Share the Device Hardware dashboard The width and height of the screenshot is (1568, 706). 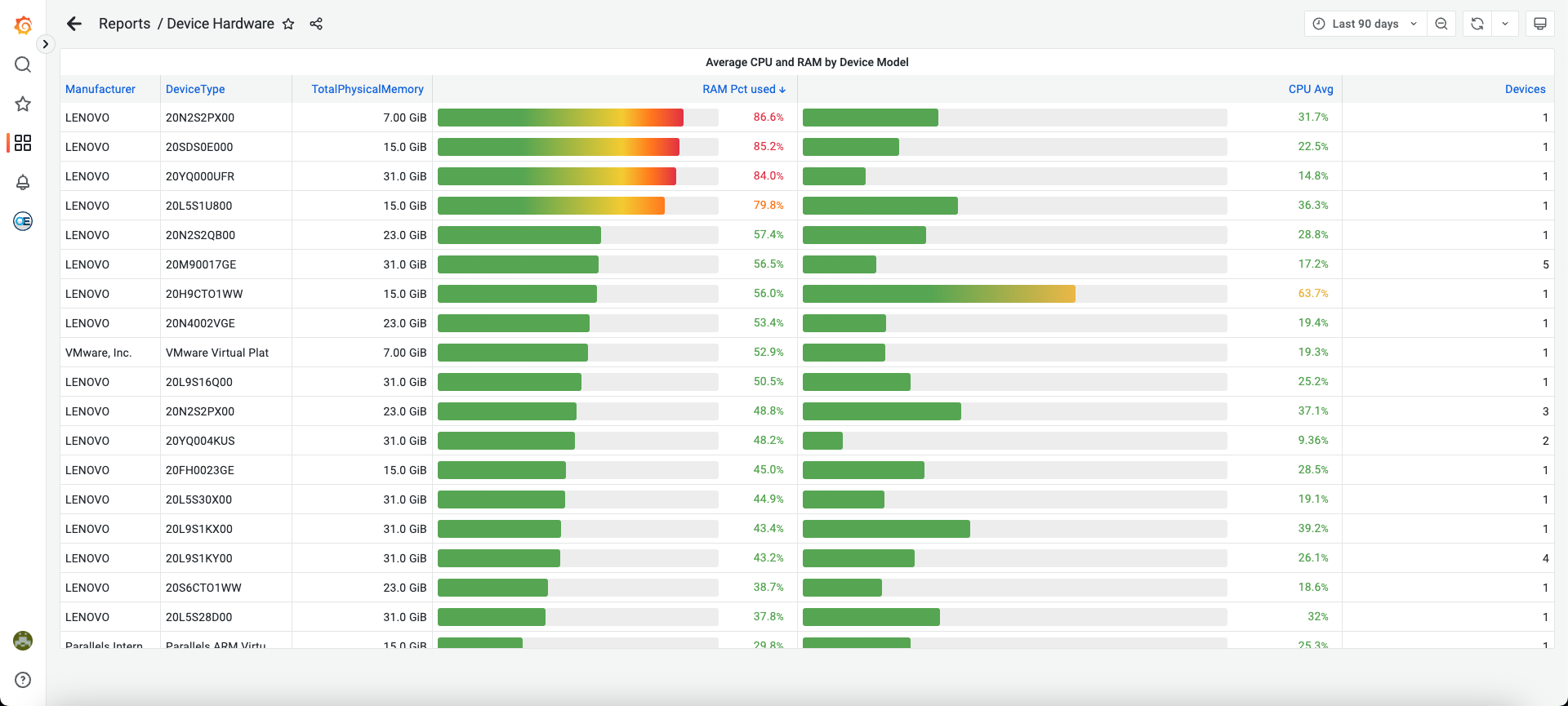click(x=316, y=24)
